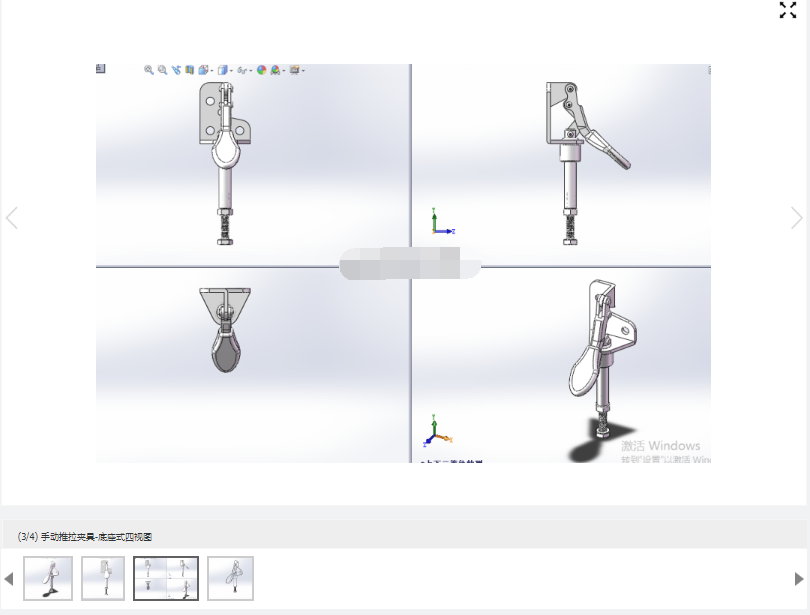
Task: Click the isometric view of the clamp
Action: point(602,359)
